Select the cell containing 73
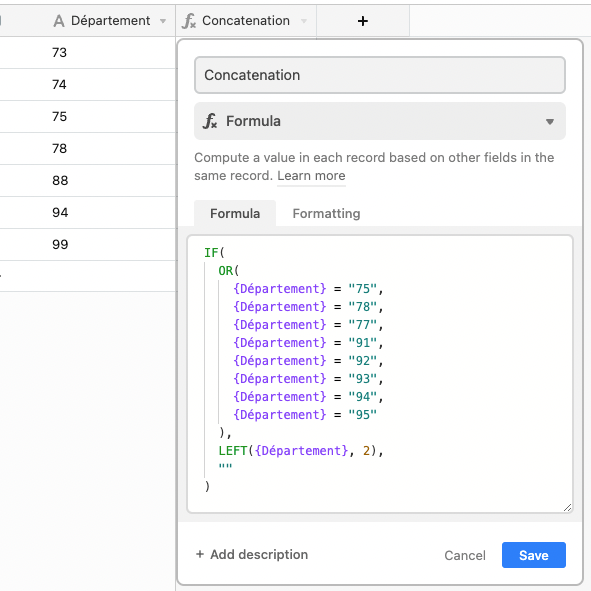 [87, 52]
